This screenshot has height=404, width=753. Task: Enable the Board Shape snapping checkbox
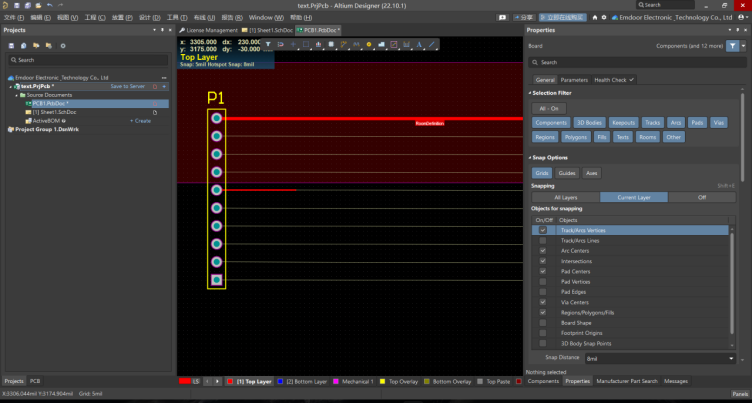(x=543, y=323)
